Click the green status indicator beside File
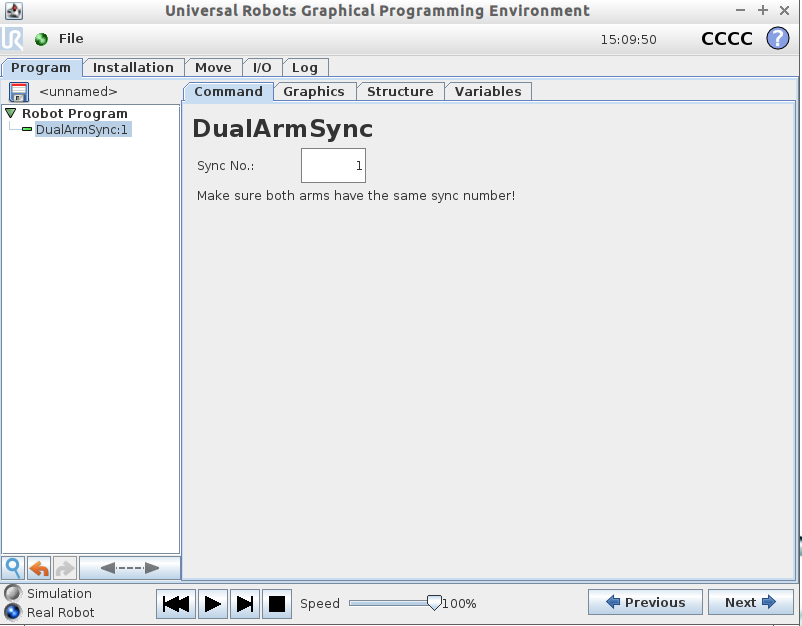802x626 pixels. pyautogui.click(x=41, y=39)
